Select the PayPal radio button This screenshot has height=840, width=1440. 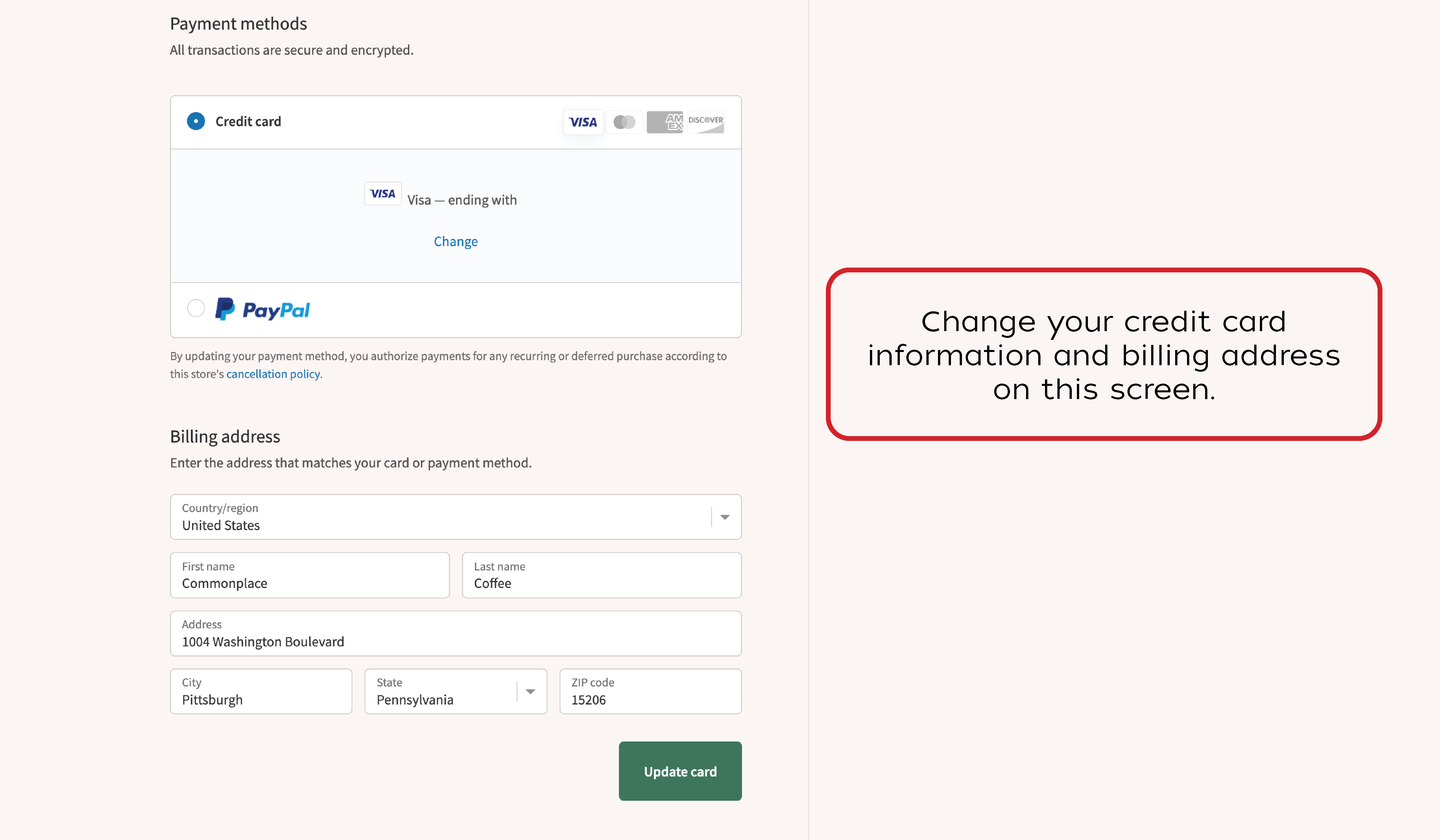click(x=196, y=309)
